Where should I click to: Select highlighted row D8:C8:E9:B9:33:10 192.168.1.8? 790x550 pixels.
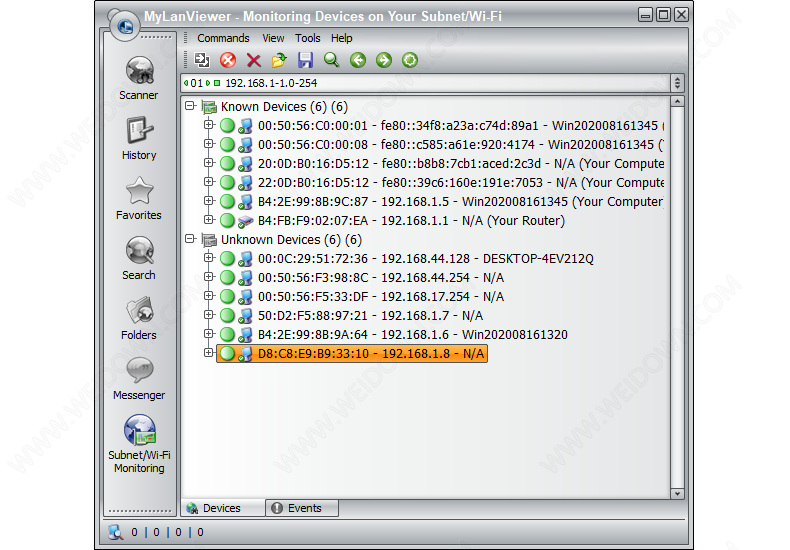coord(352,354)
